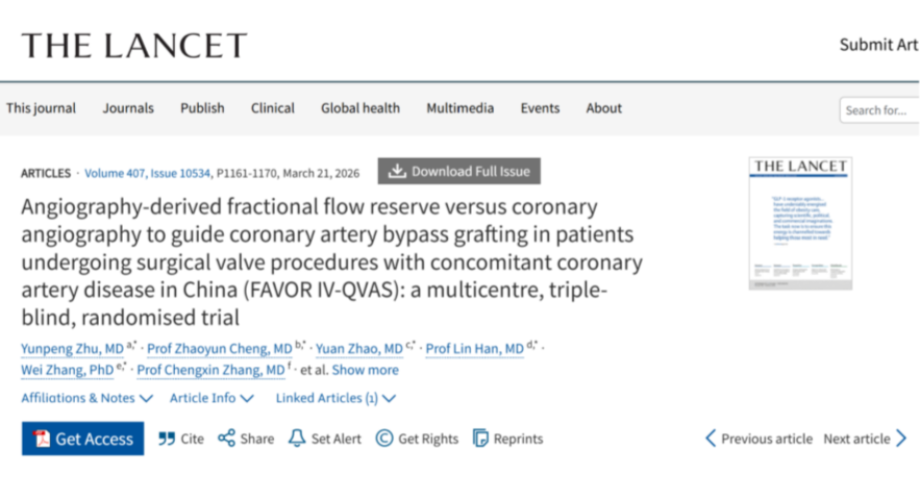Click the Cite quotation mark icon
The image size is (920, 500).
click(x=167, y=439)
